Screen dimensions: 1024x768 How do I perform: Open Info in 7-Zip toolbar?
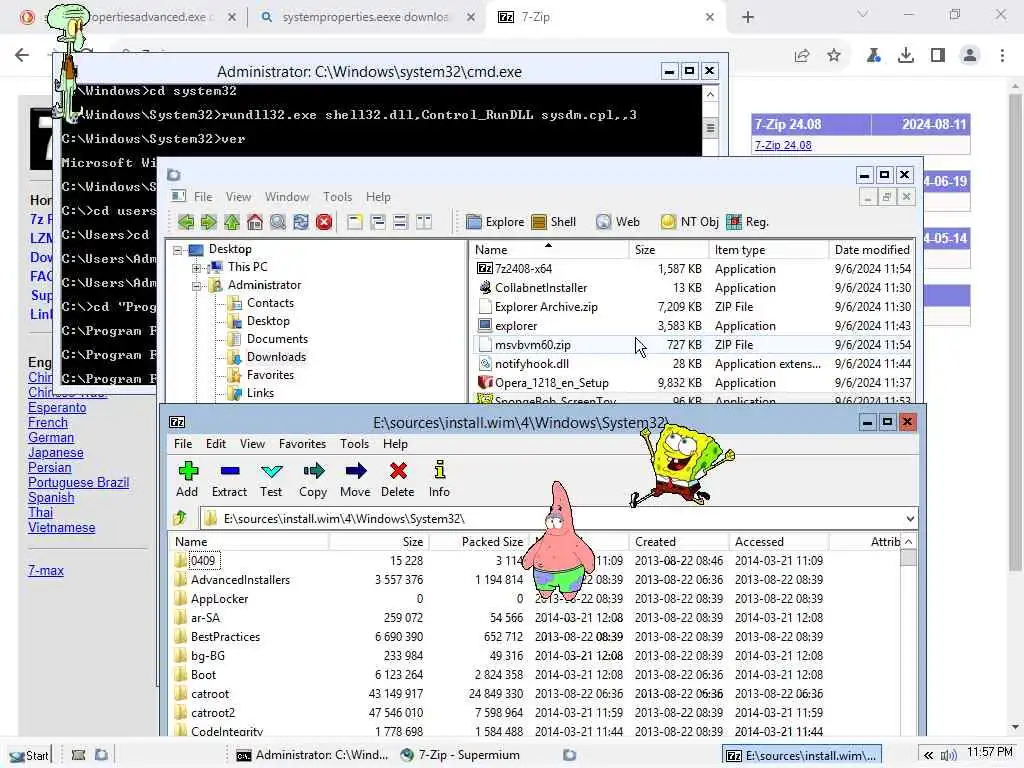[440, 479]
